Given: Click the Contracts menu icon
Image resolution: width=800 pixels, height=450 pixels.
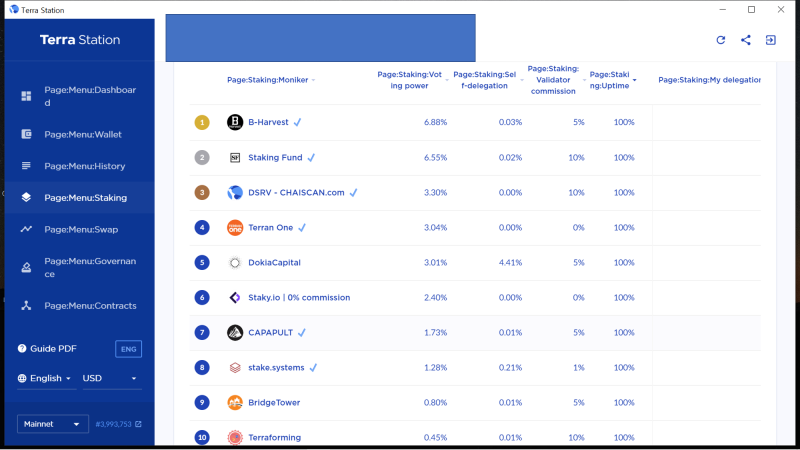Looking at the screenshot, I should pyautogui.click(x=26, y=306).
